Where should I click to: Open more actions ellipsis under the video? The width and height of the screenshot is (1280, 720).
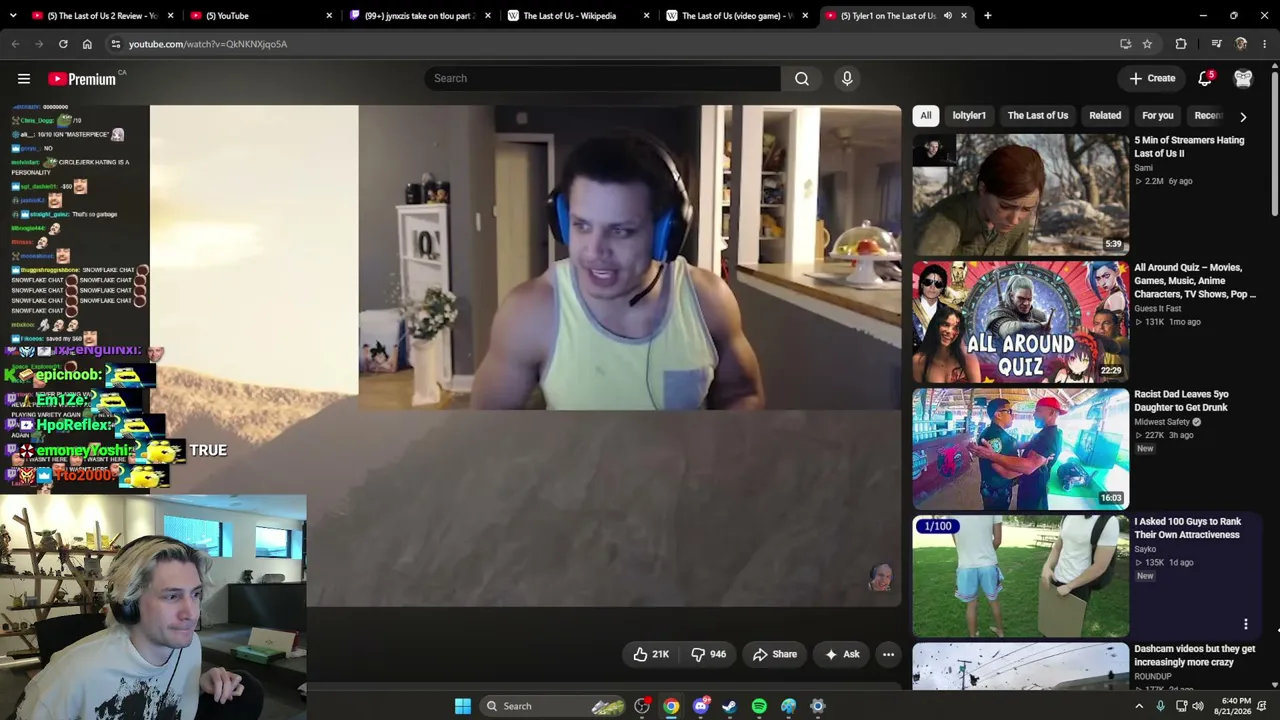coord(888,654)
